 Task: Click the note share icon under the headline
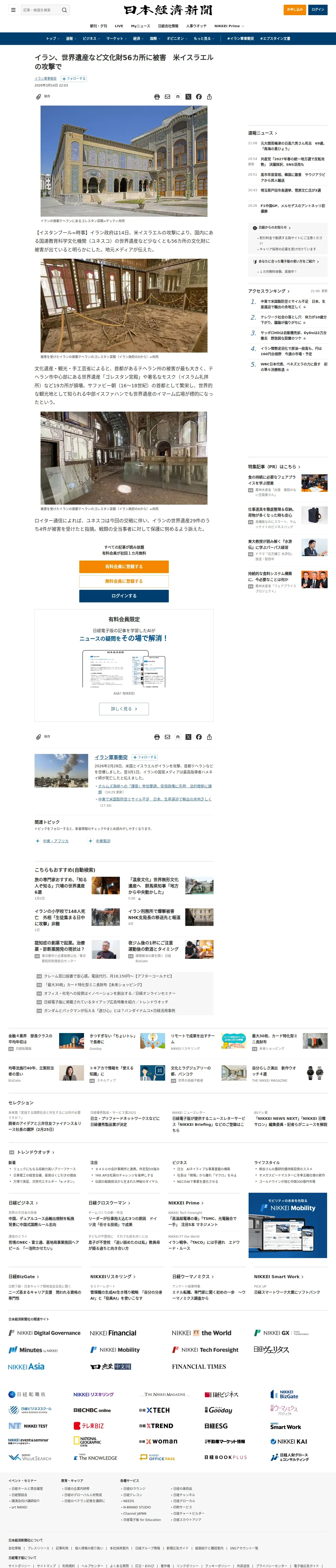click(x=177, y=97)
